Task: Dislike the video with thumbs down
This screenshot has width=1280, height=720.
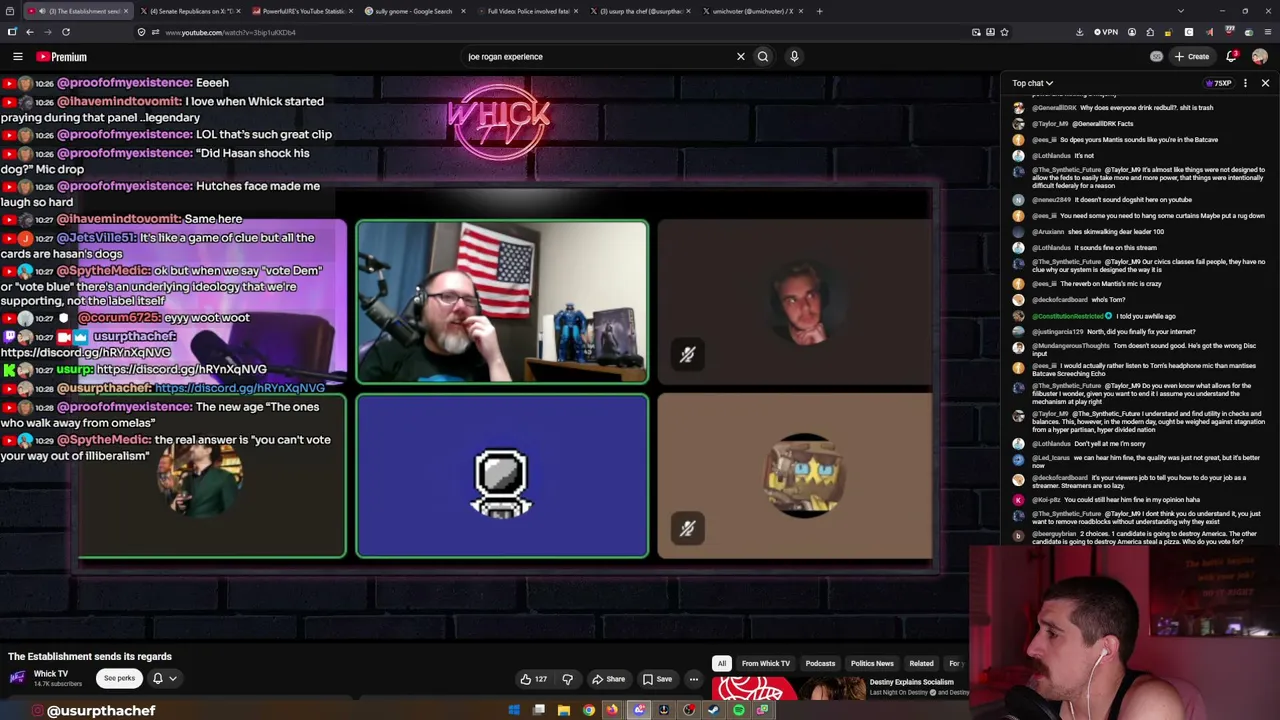Action: 567,679
